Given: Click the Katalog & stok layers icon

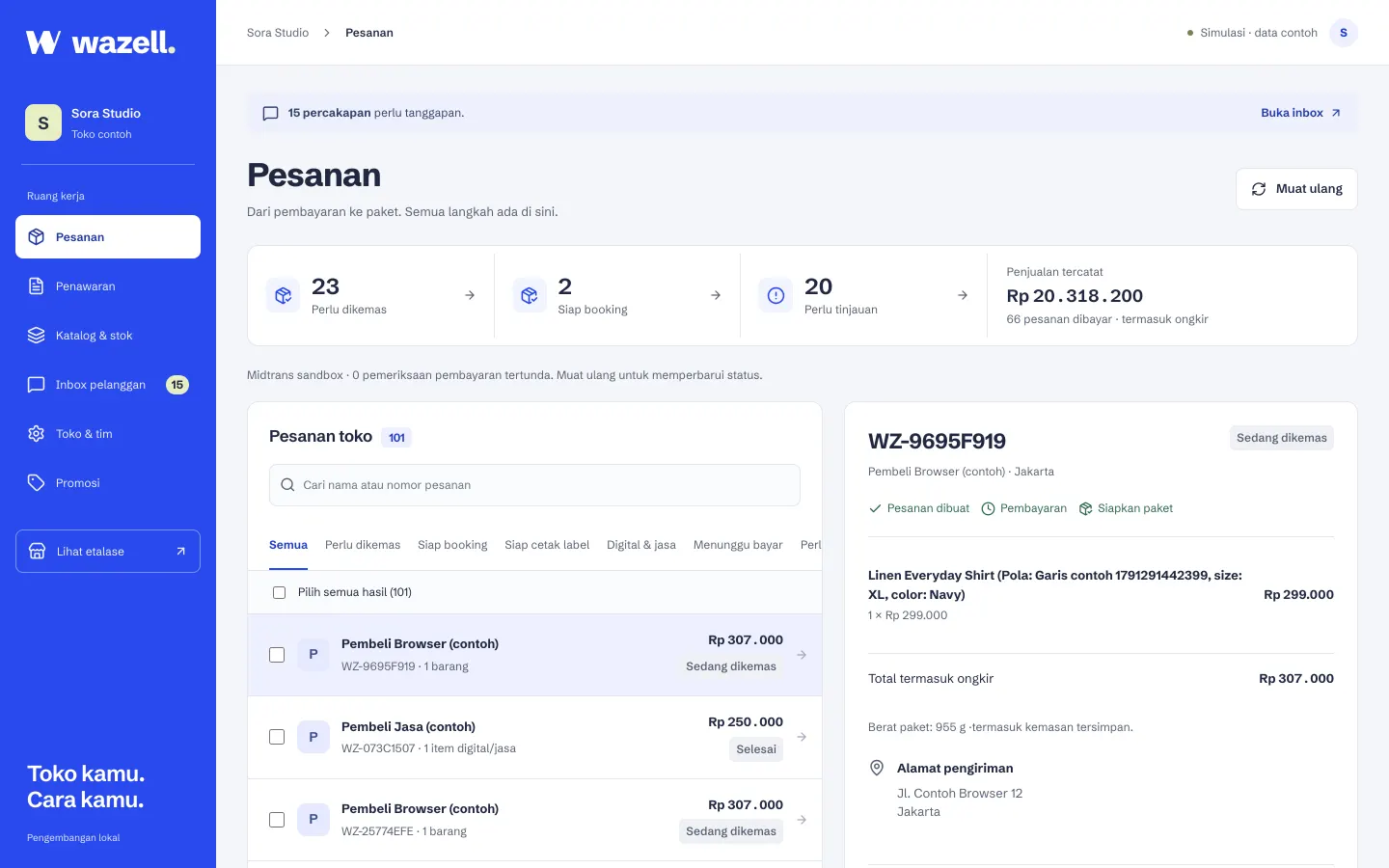Looking at the screenshot, I should 37,336.
